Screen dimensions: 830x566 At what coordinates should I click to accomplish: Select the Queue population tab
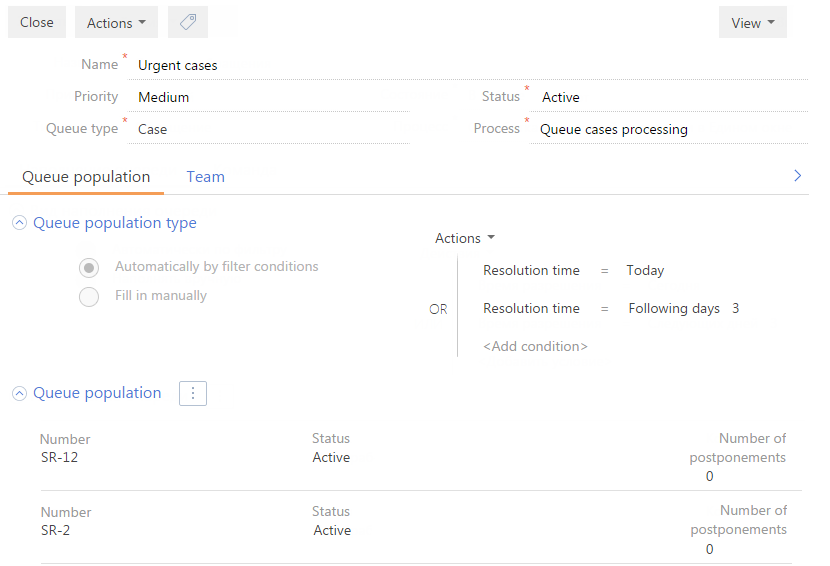click(x=86, y=176)
